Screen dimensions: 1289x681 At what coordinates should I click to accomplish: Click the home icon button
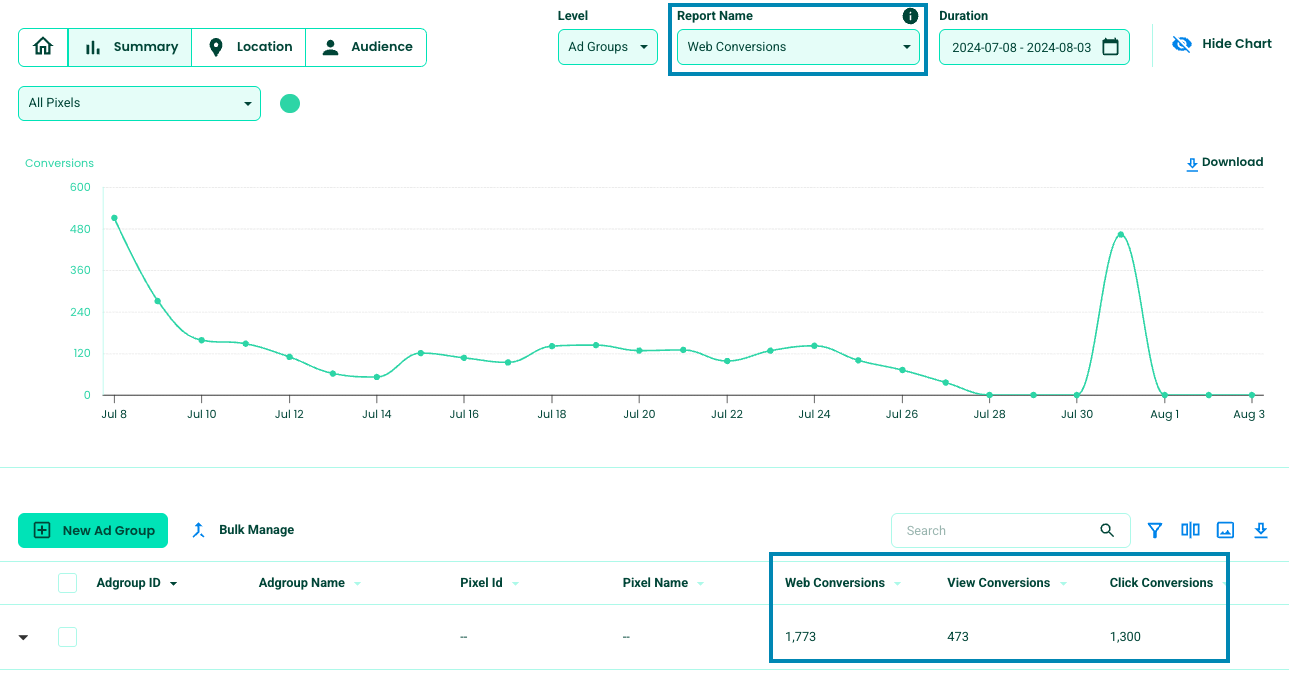(43, 47)
